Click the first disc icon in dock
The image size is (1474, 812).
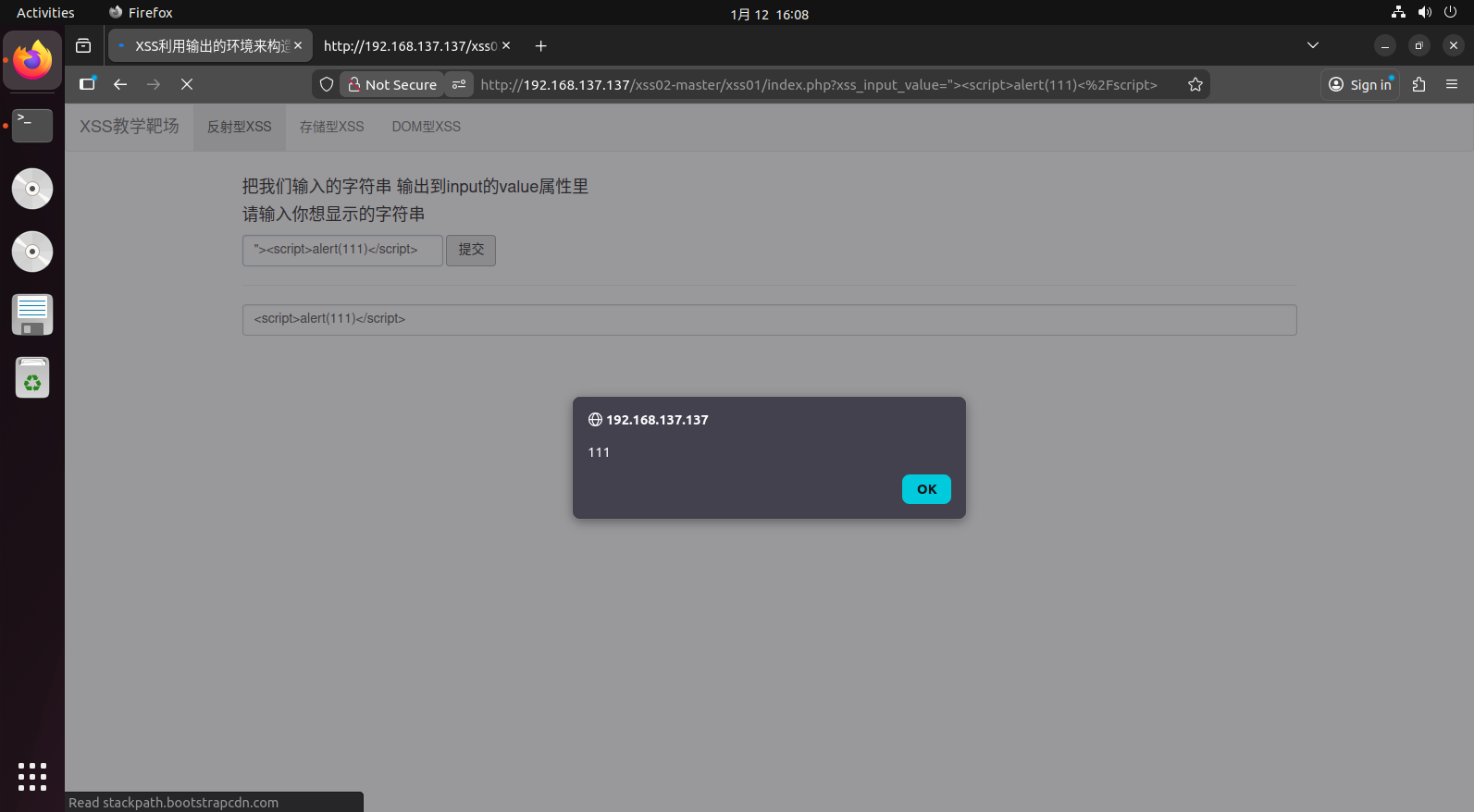(32, 189)
